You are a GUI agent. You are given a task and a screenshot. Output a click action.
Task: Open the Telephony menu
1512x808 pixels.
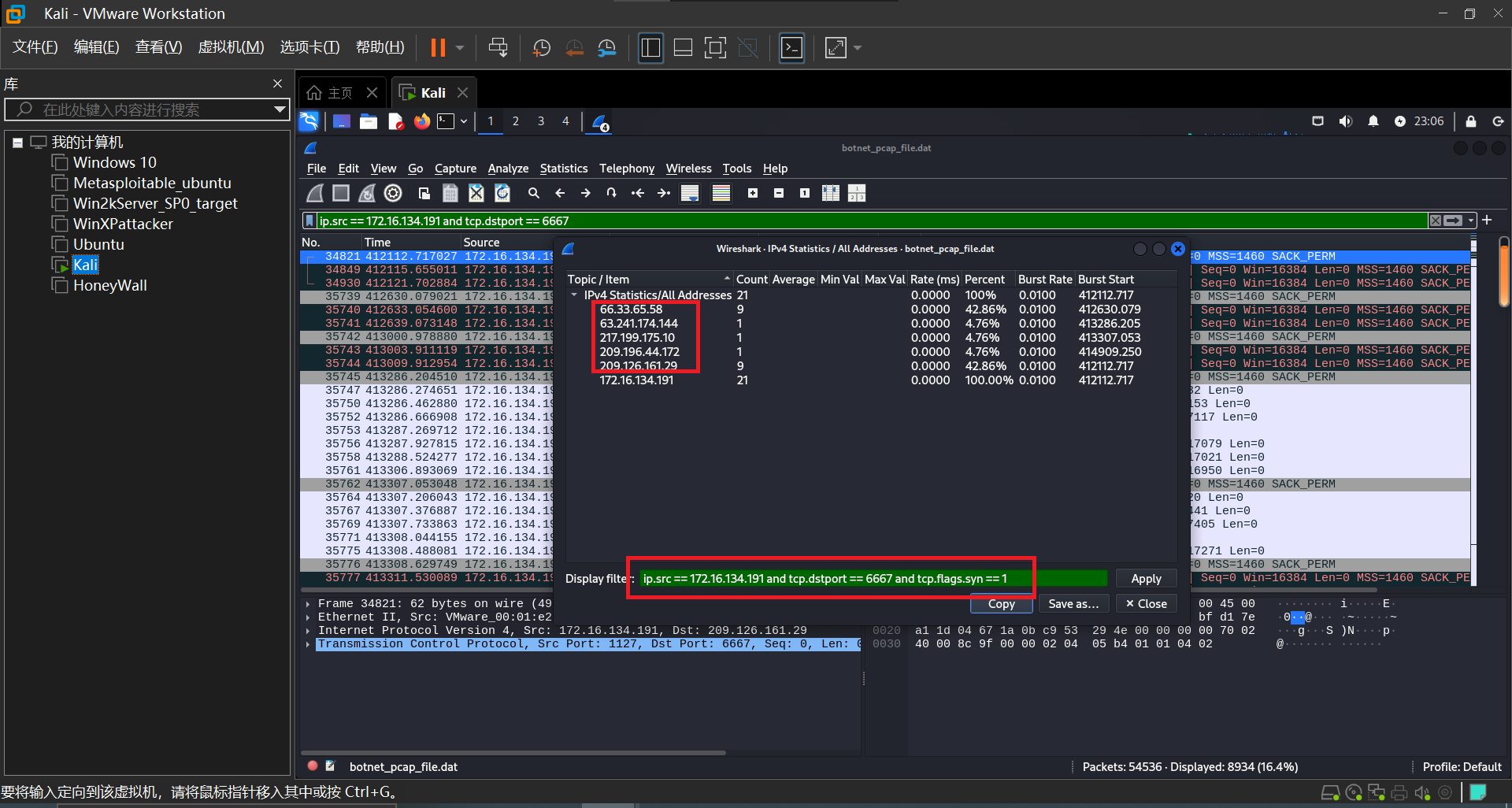pyautogui.click(x=627, y=169)
